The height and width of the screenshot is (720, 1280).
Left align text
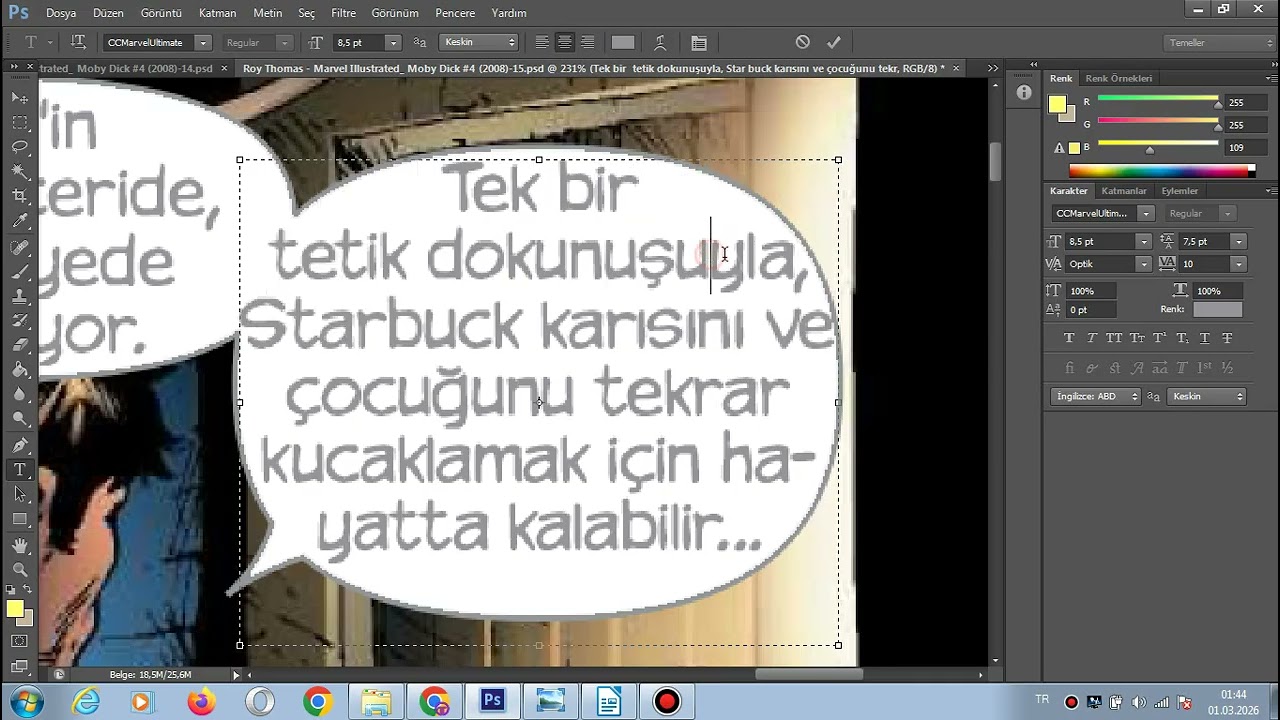[x=541, y=42]
